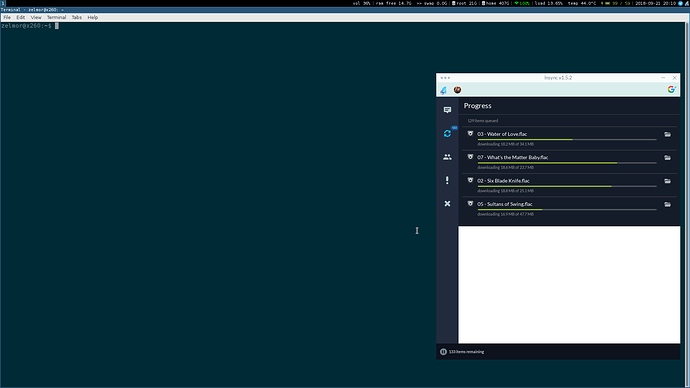This screenshot has width=690, height=388.
Task: Pause syncing via the footer pause icon
Action: (x=443, y=352)
